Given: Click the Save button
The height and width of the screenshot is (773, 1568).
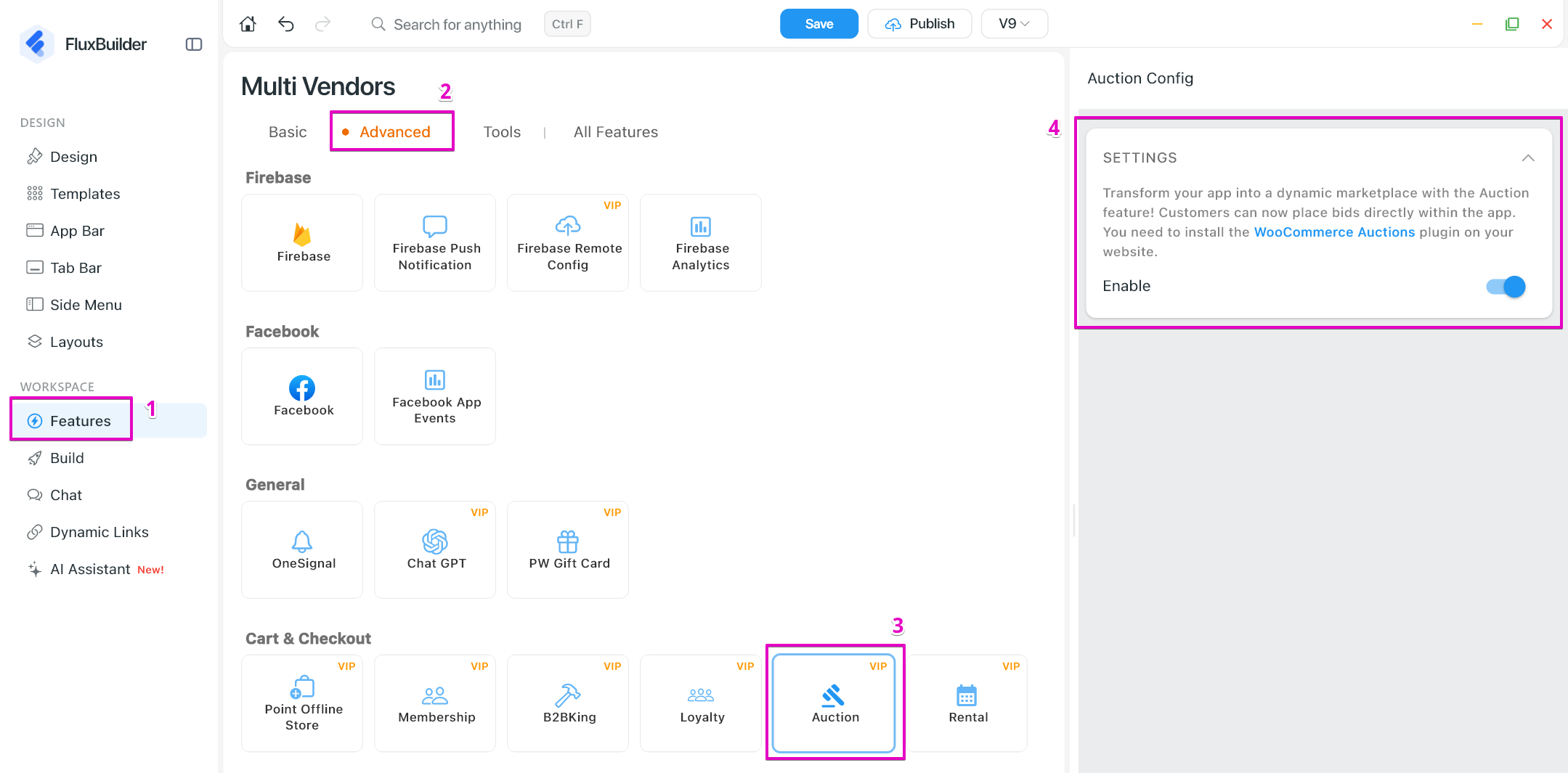Looking at the screenshot, I should [818, 24].
